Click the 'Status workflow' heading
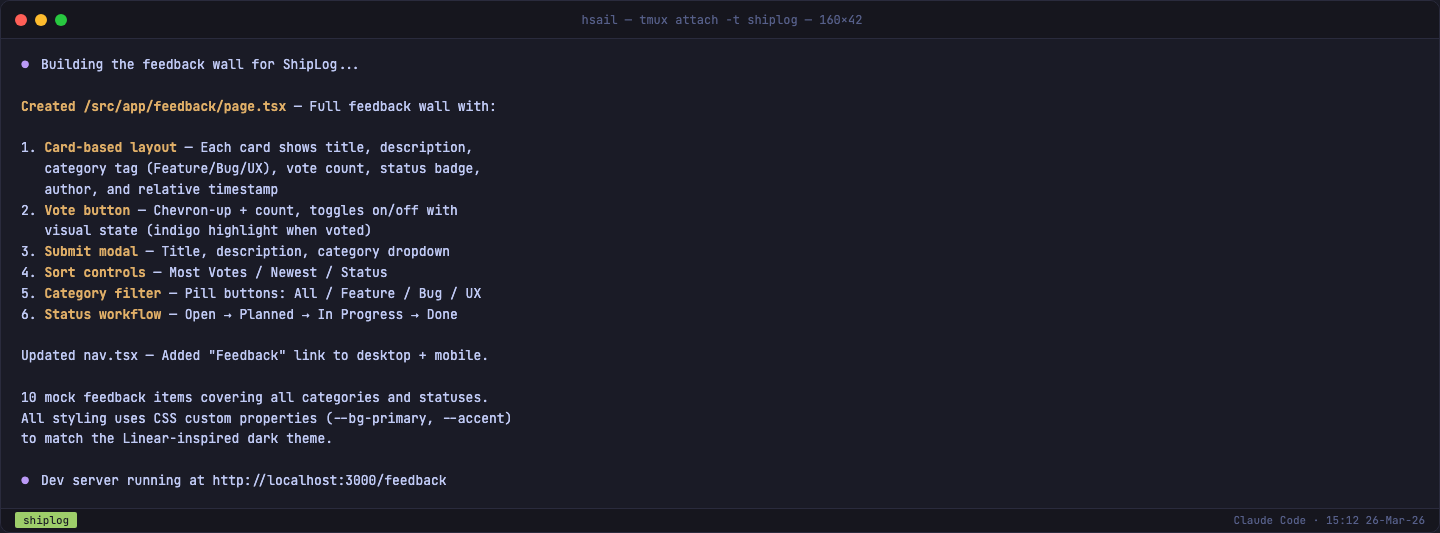The width and height of the screenshot is (1440, 533). (103, 314)
